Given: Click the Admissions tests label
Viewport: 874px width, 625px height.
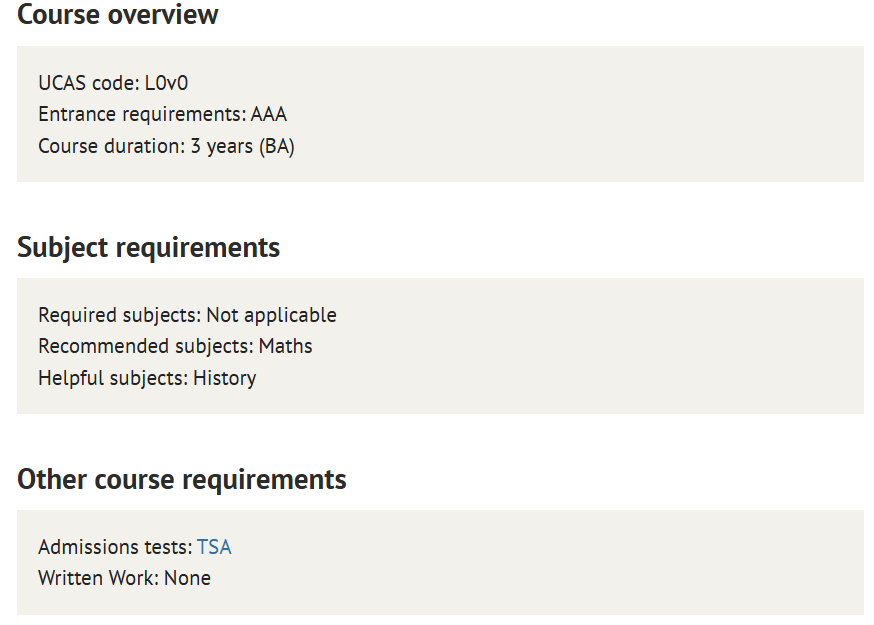Looking at the screenshot, I should [x=115, y=547].
